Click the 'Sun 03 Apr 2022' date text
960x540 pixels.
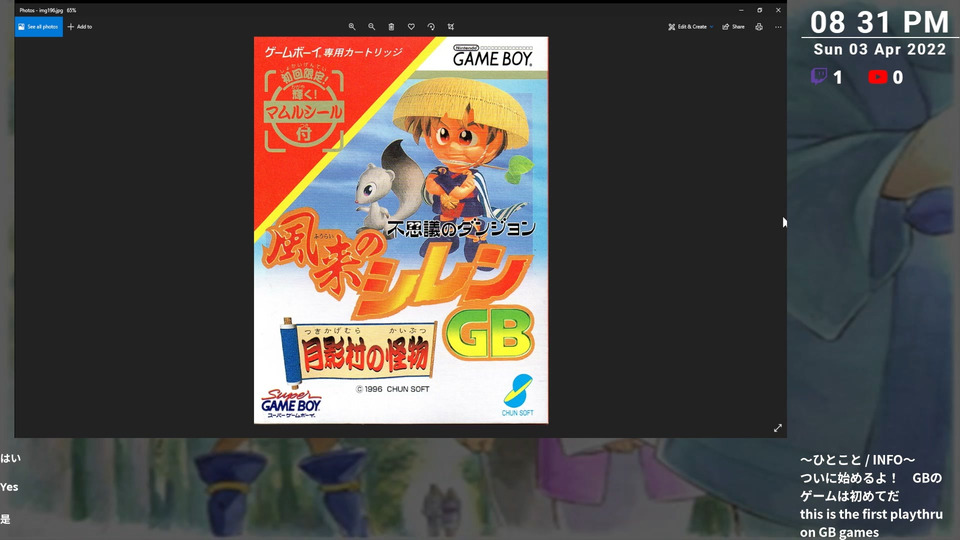[x=880, y=50]
